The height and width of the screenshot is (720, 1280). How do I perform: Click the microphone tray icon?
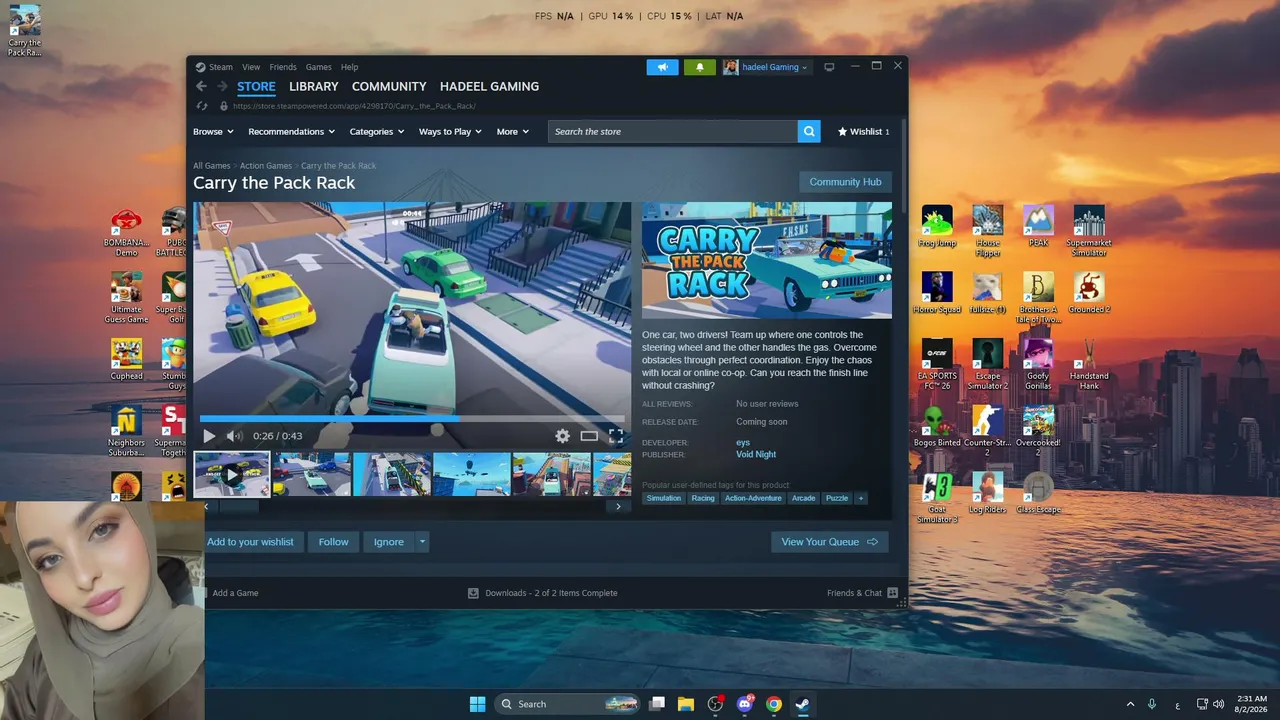(x=1152, y=704)
